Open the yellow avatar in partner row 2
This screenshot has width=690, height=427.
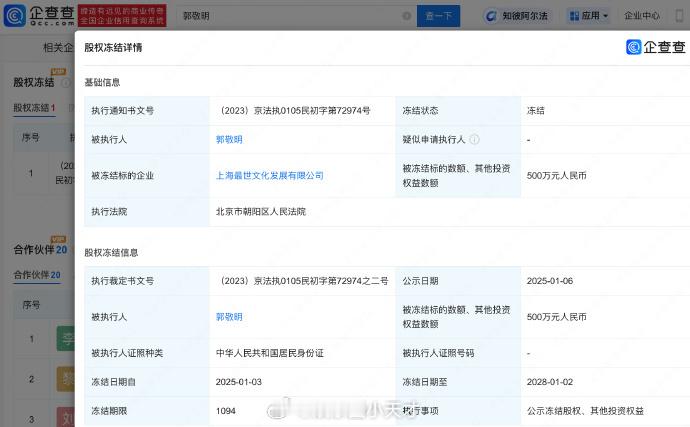[66, 379]
